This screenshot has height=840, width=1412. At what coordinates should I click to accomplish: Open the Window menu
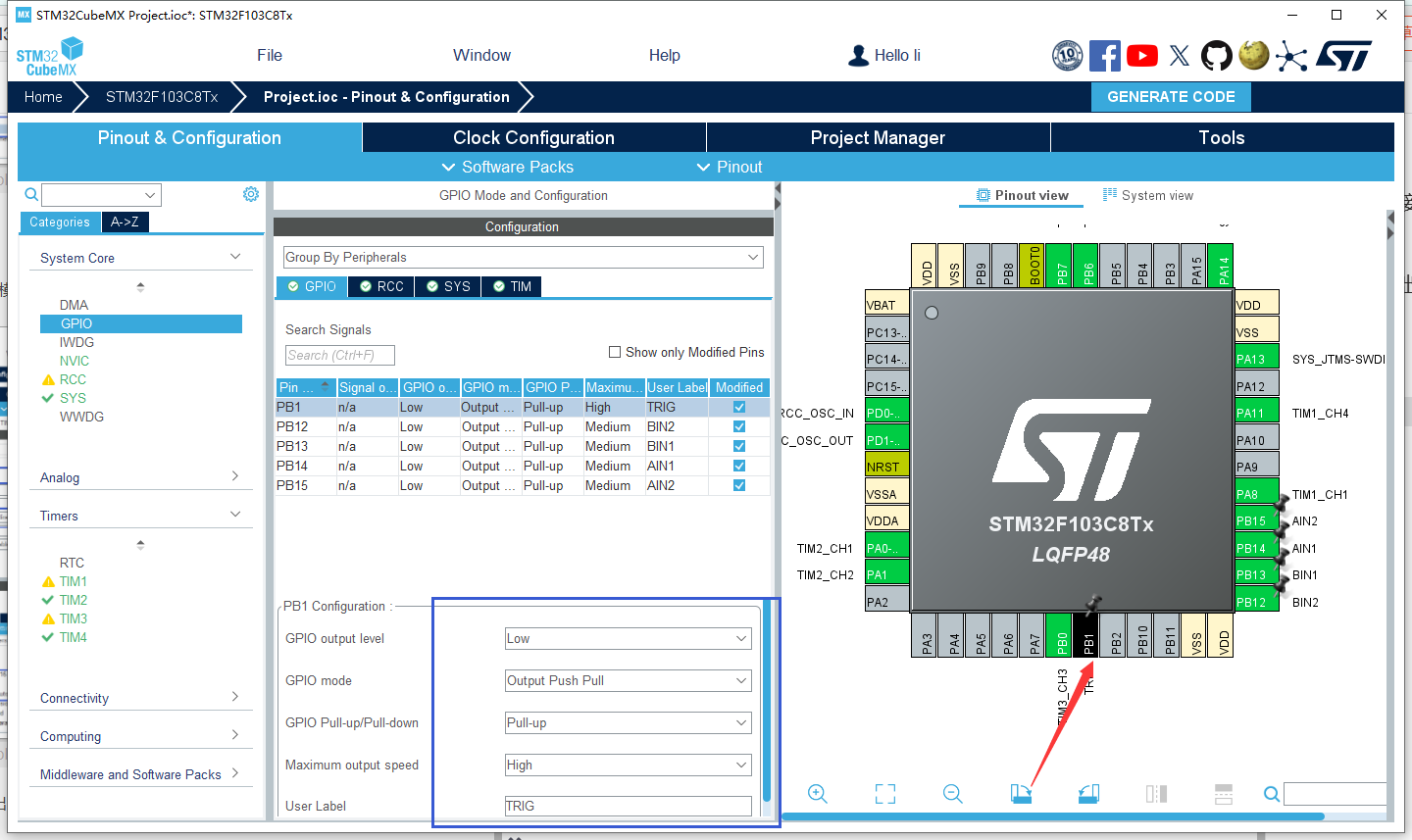point(481,56)
